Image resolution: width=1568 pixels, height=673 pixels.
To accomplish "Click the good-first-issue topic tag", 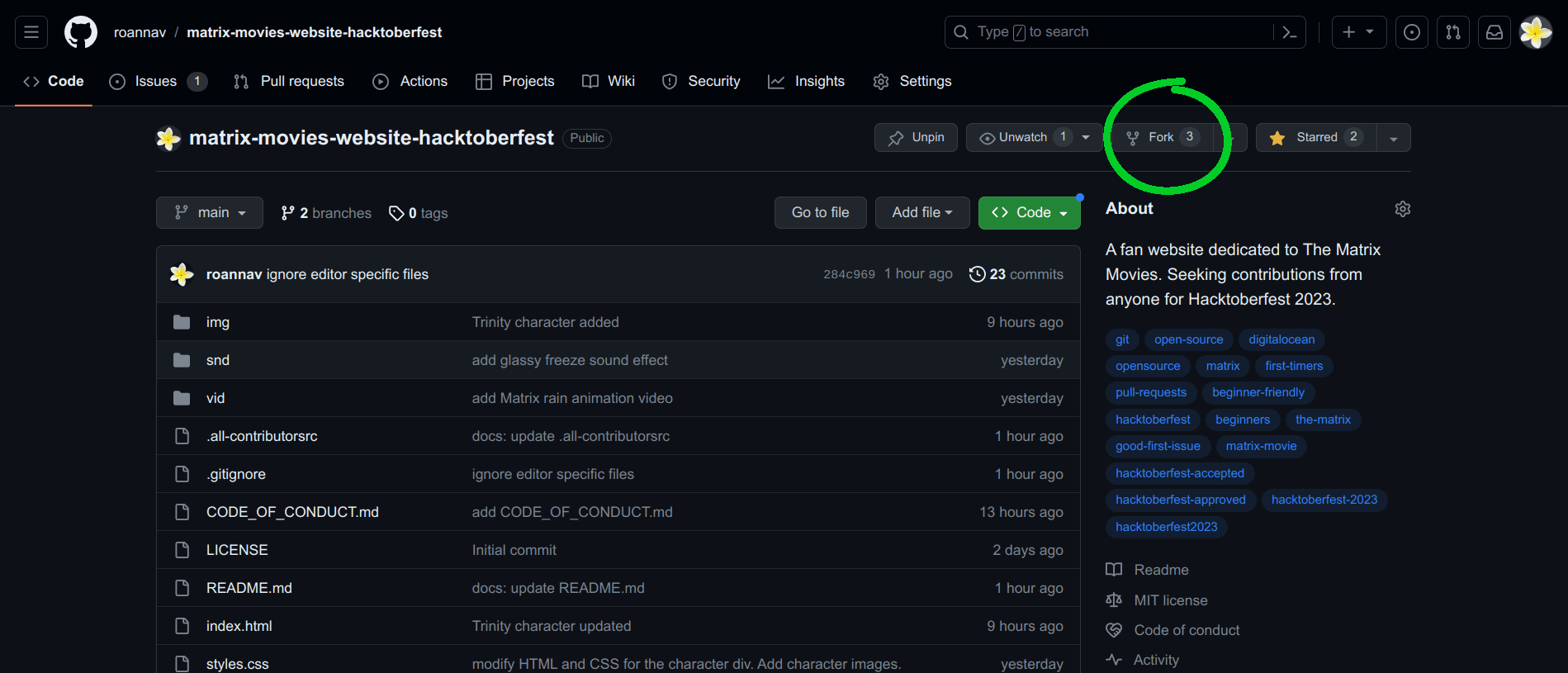I will (1158, 446).
